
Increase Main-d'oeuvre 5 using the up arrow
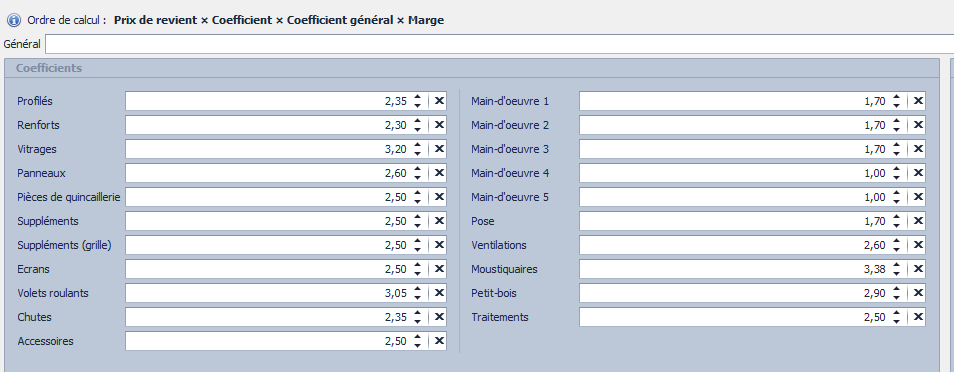(896, 193)
